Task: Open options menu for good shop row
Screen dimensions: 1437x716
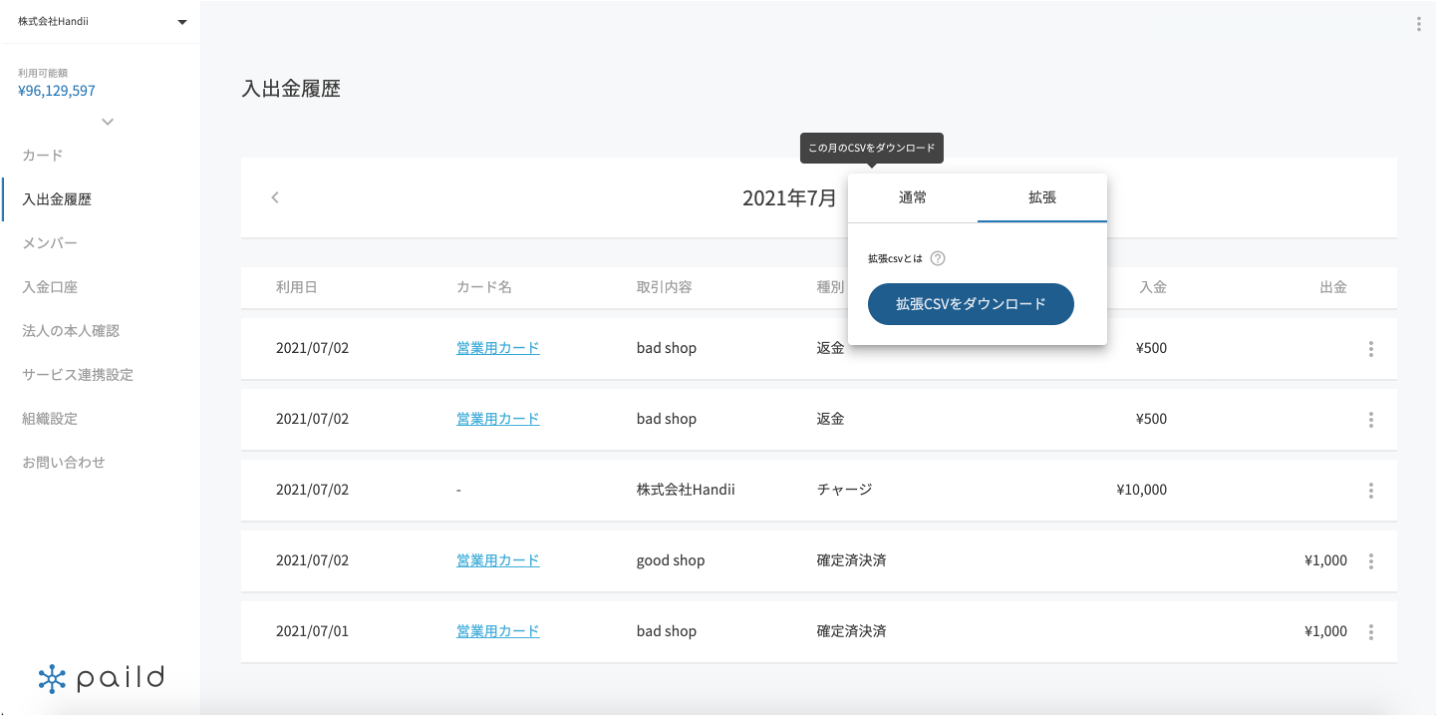Action: tap(1370, 561)
